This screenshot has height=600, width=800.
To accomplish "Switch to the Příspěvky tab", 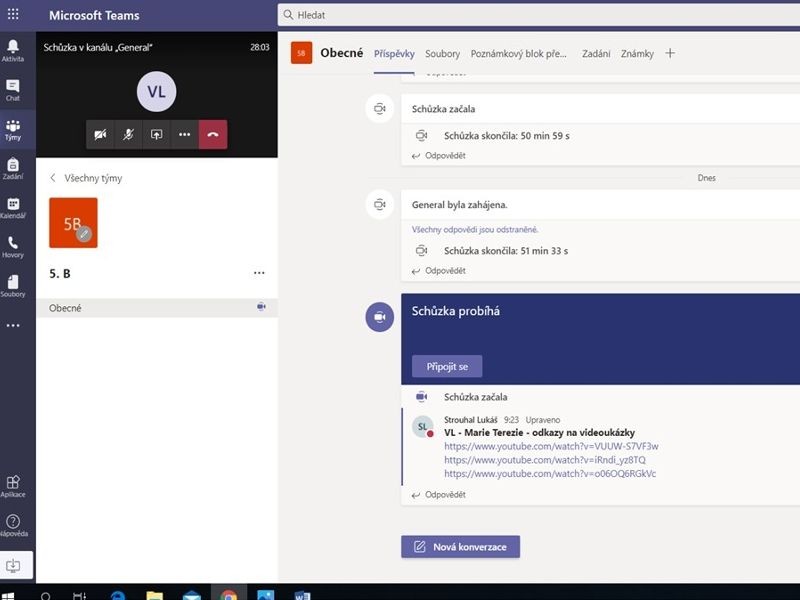I will pos(394,54).
